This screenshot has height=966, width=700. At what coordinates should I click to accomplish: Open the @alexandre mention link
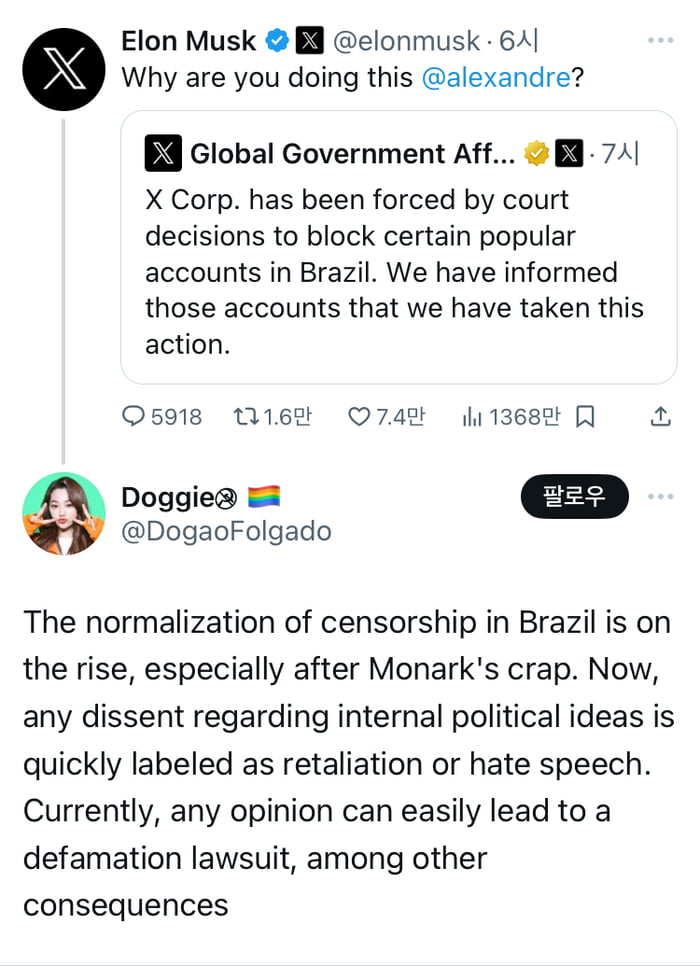[496, 78]
